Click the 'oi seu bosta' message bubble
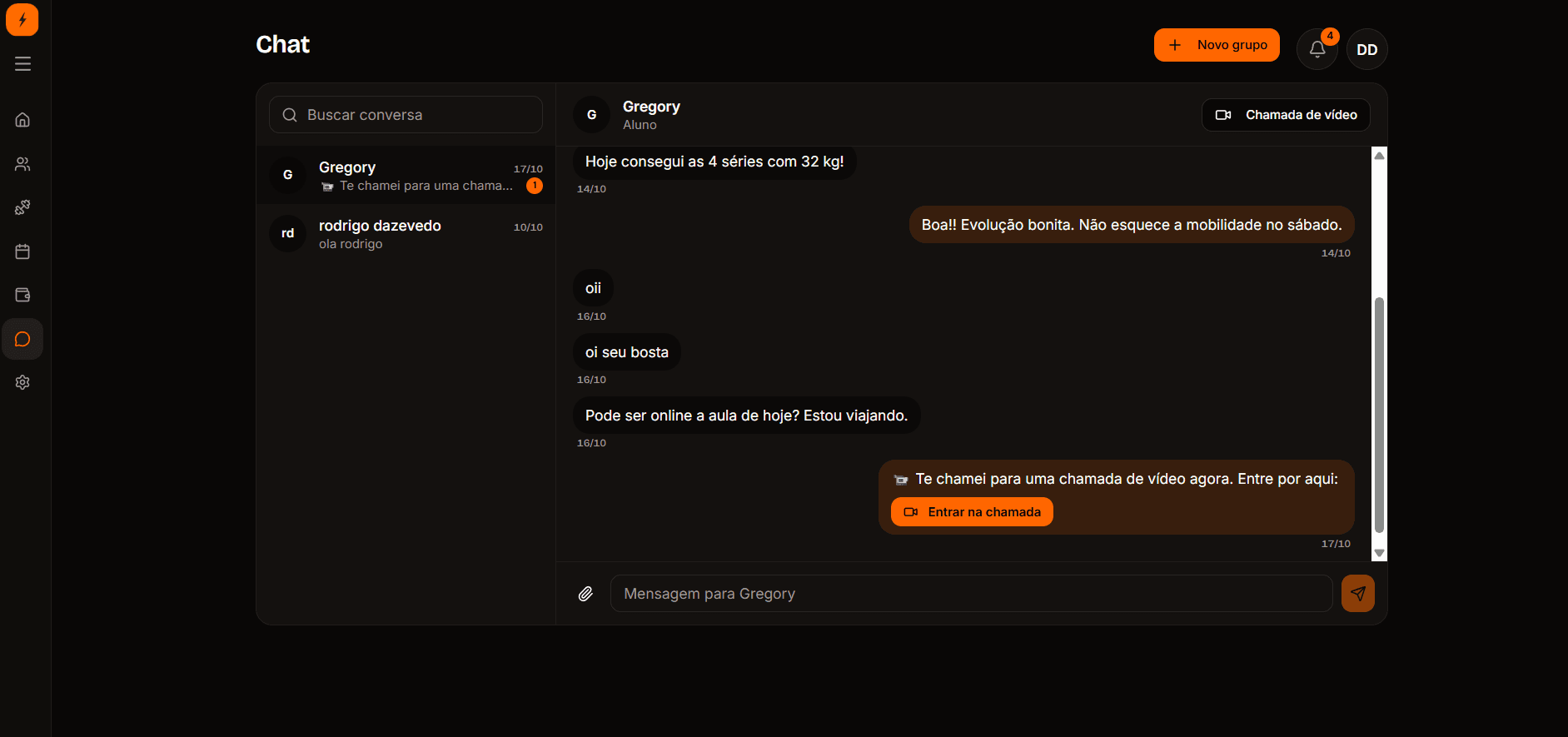 627,352
